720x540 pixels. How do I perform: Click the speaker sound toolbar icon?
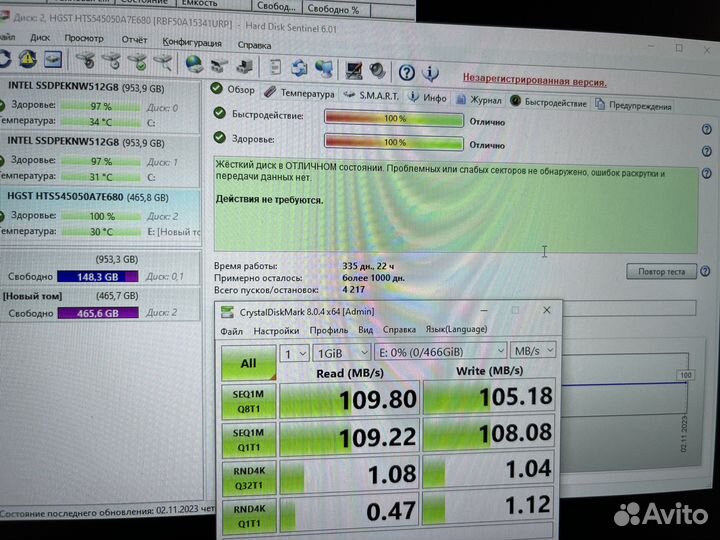point(377,71)
